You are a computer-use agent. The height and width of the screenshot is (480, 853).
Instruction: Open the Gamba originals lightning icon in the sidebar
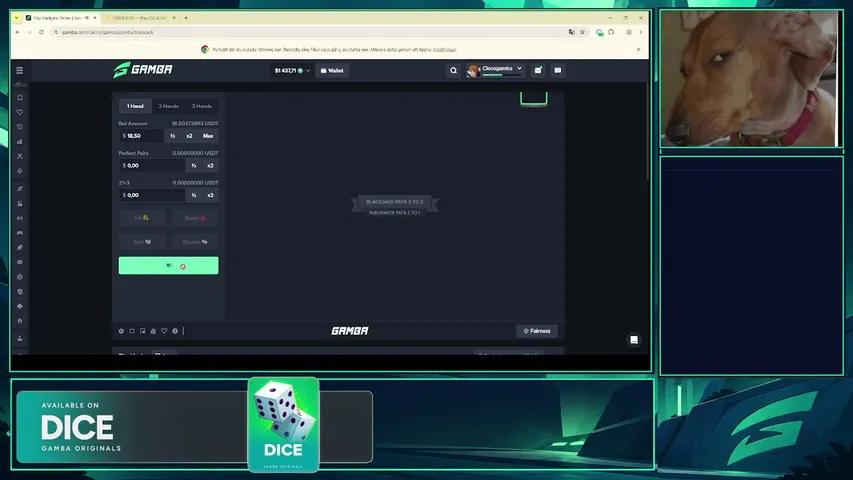click(20, 189)
